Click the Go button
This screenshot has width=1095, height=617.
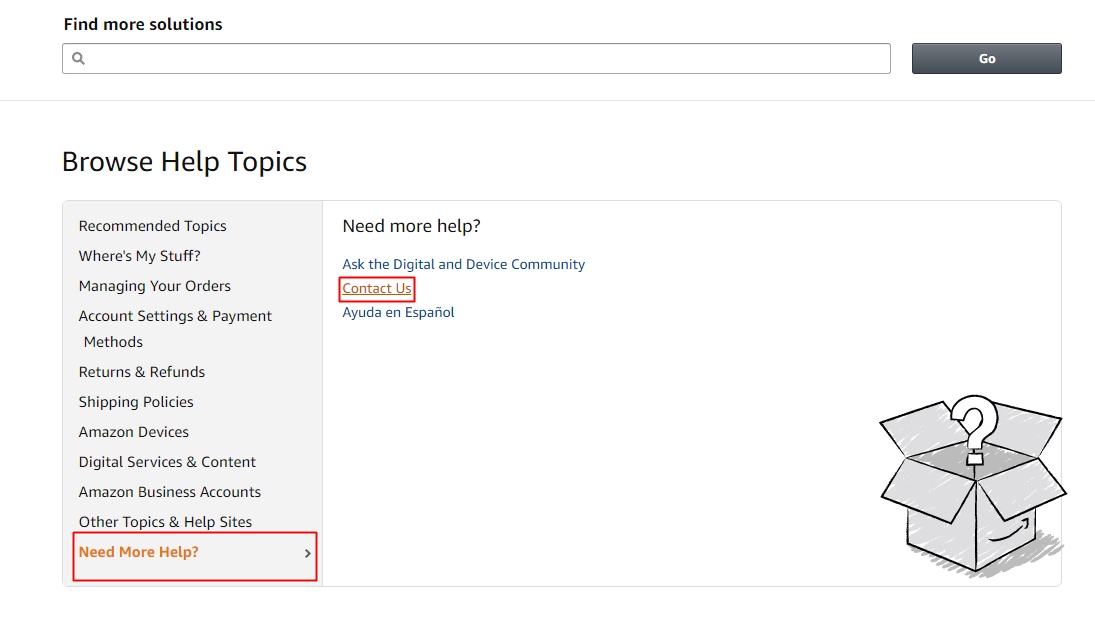987,59
